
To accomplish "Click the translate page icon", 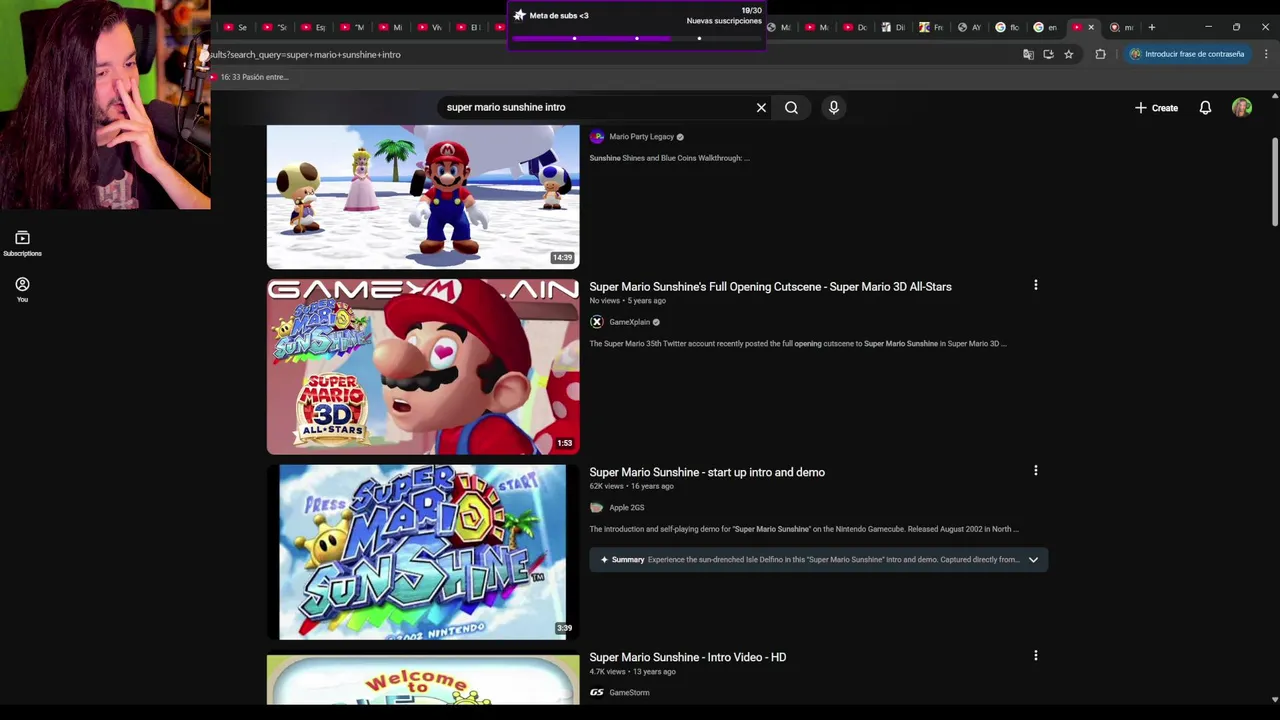I will [x=1028, y=54].
